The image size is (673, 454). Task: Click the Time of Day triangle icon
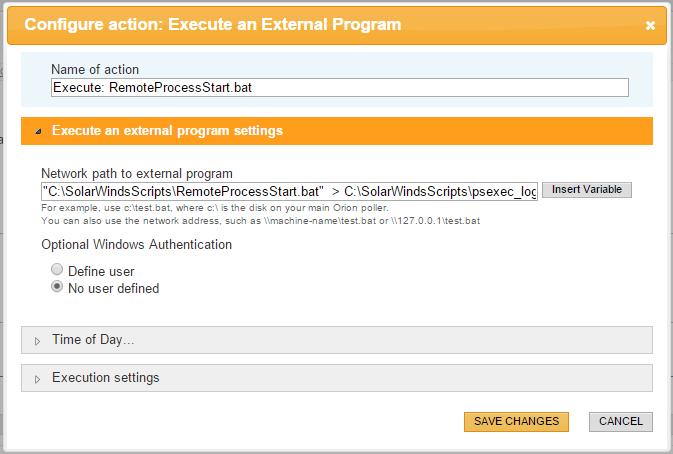tap(38, 341)
